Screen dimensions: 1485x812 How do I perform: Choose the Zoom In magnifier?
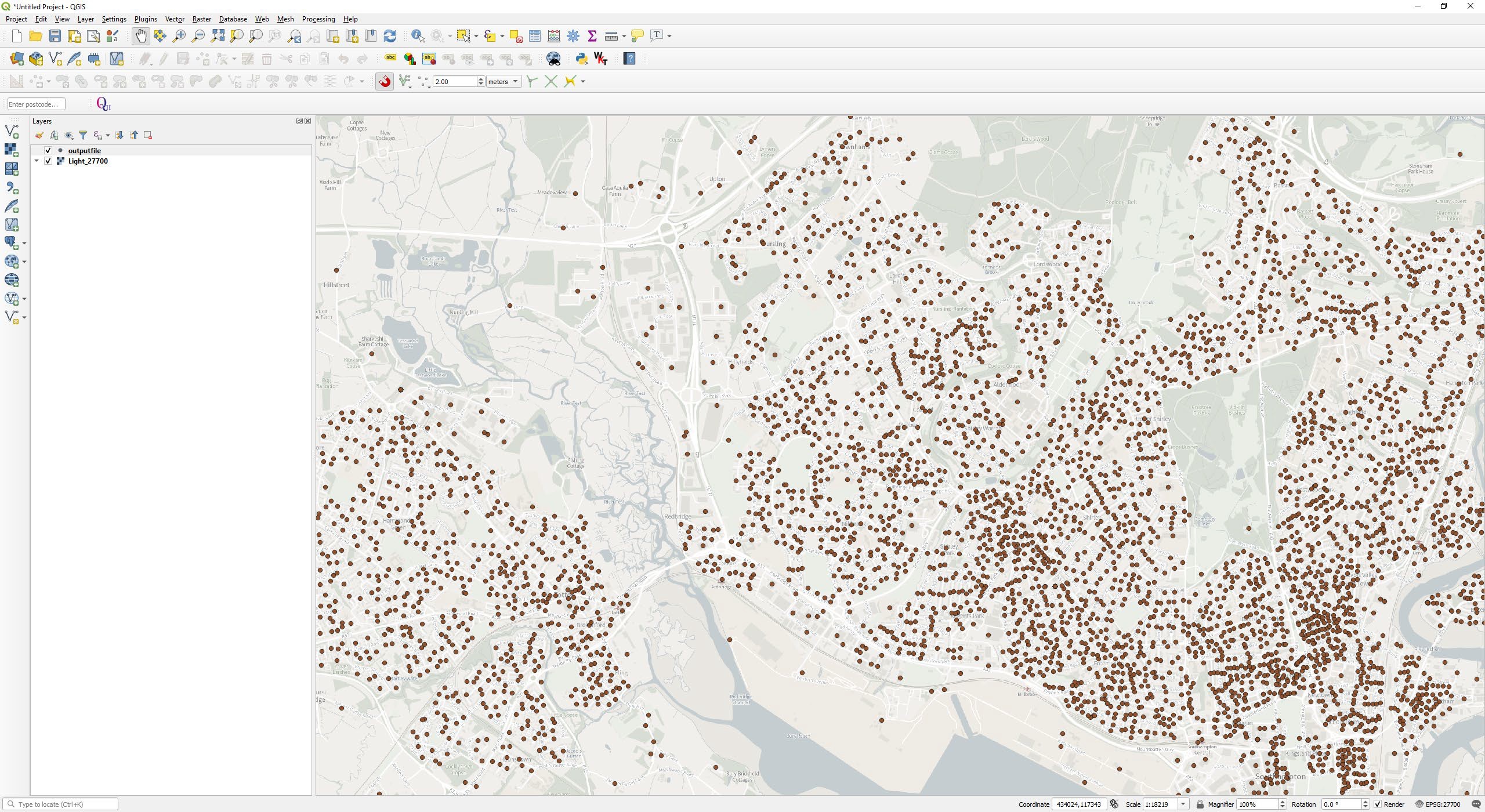point(179,36)
